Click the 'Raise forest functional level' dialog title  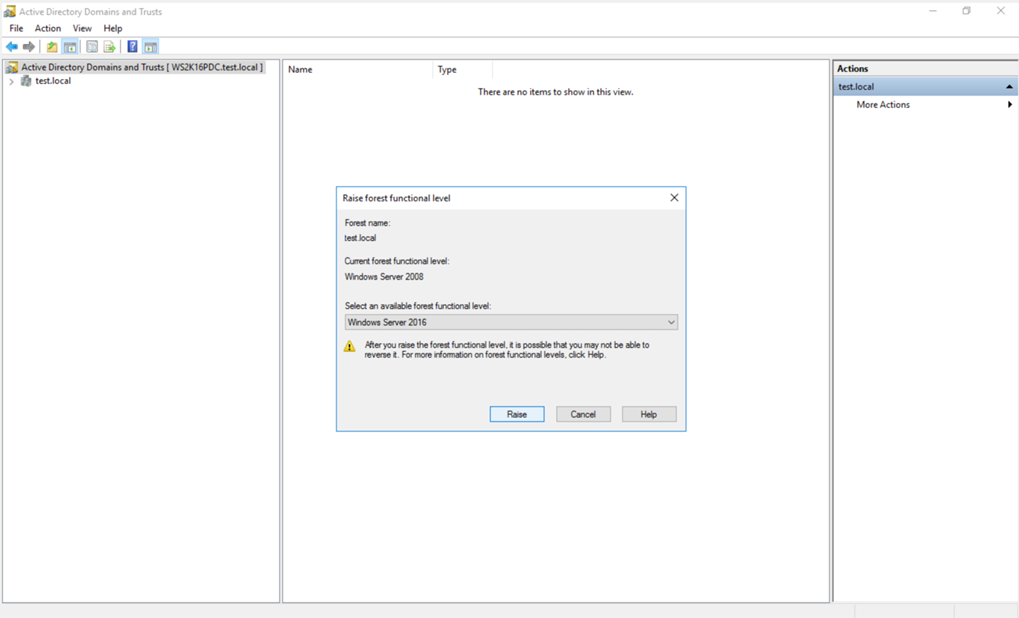point(396,198)
